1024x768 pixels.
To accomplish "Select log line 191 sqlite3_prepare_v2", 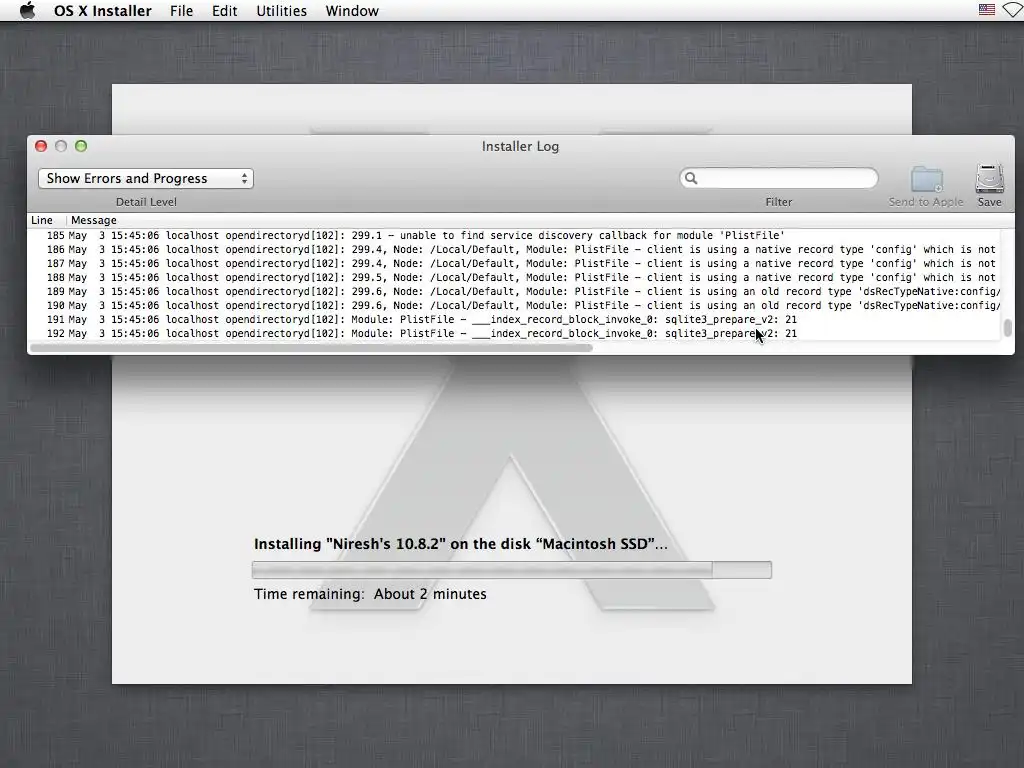I will pos(514,319).
